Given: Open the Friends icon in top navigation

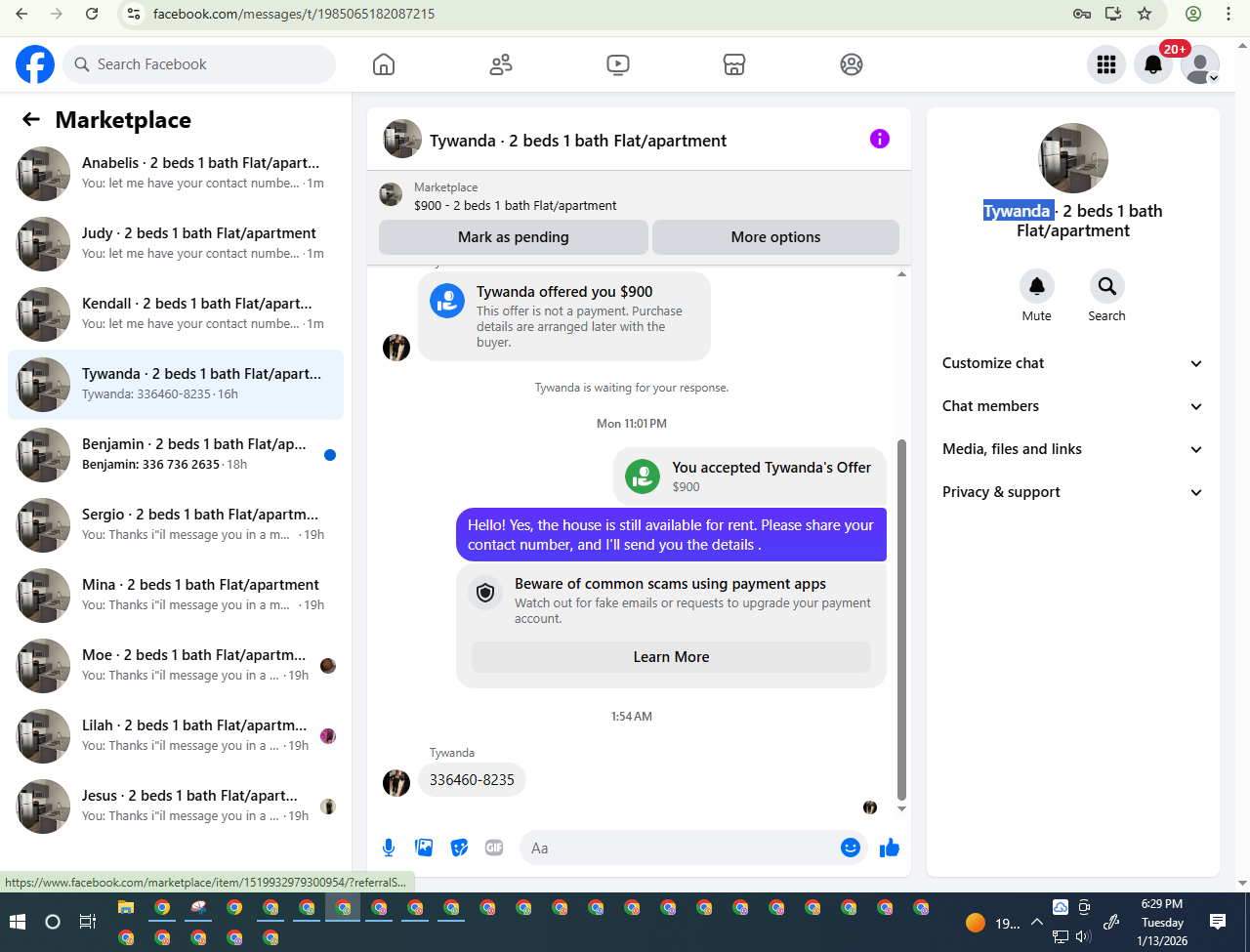Looking at the screenshot, I should pos(501,64).
